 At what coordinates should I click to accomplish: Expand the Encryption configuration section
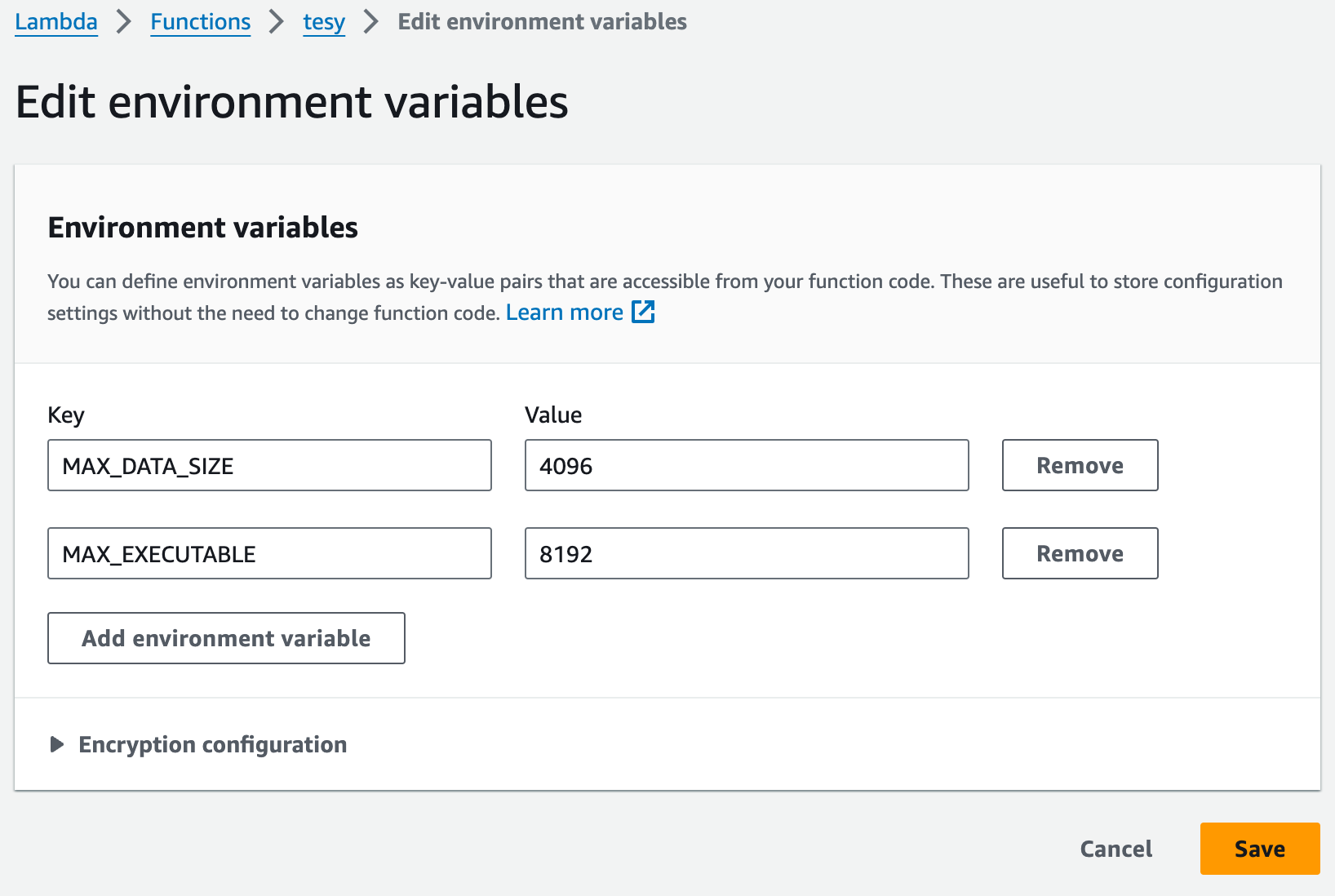[x=57, y=744]
